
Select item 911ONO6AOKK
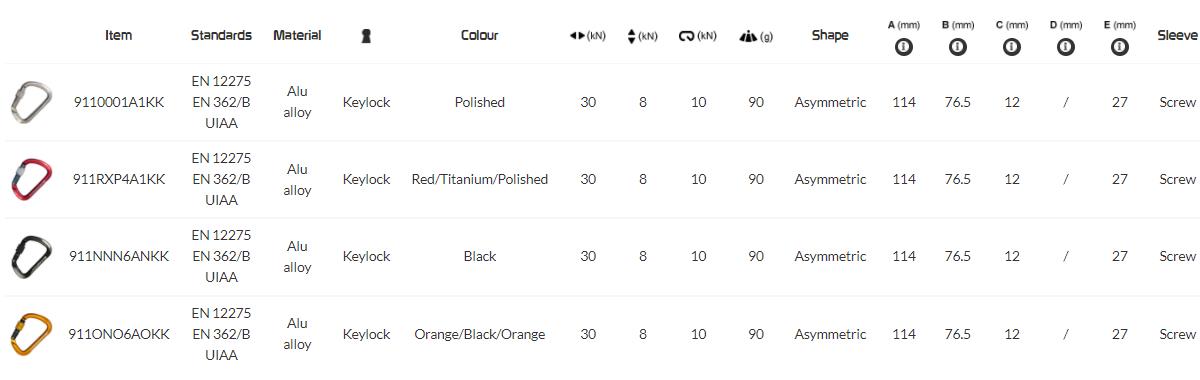pos(119,334)
